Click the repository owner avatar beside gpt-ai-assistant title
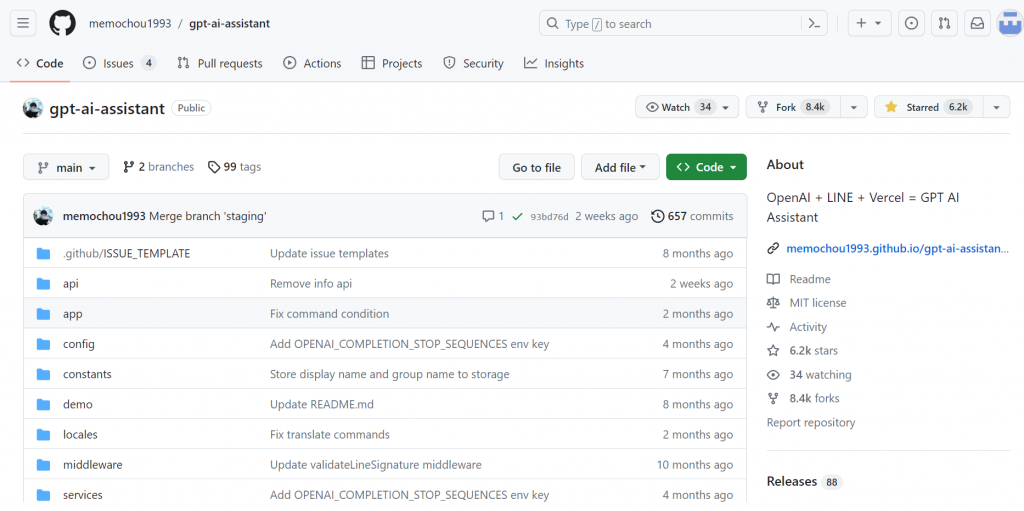1024x511 pixels. (x=33, y=108)
